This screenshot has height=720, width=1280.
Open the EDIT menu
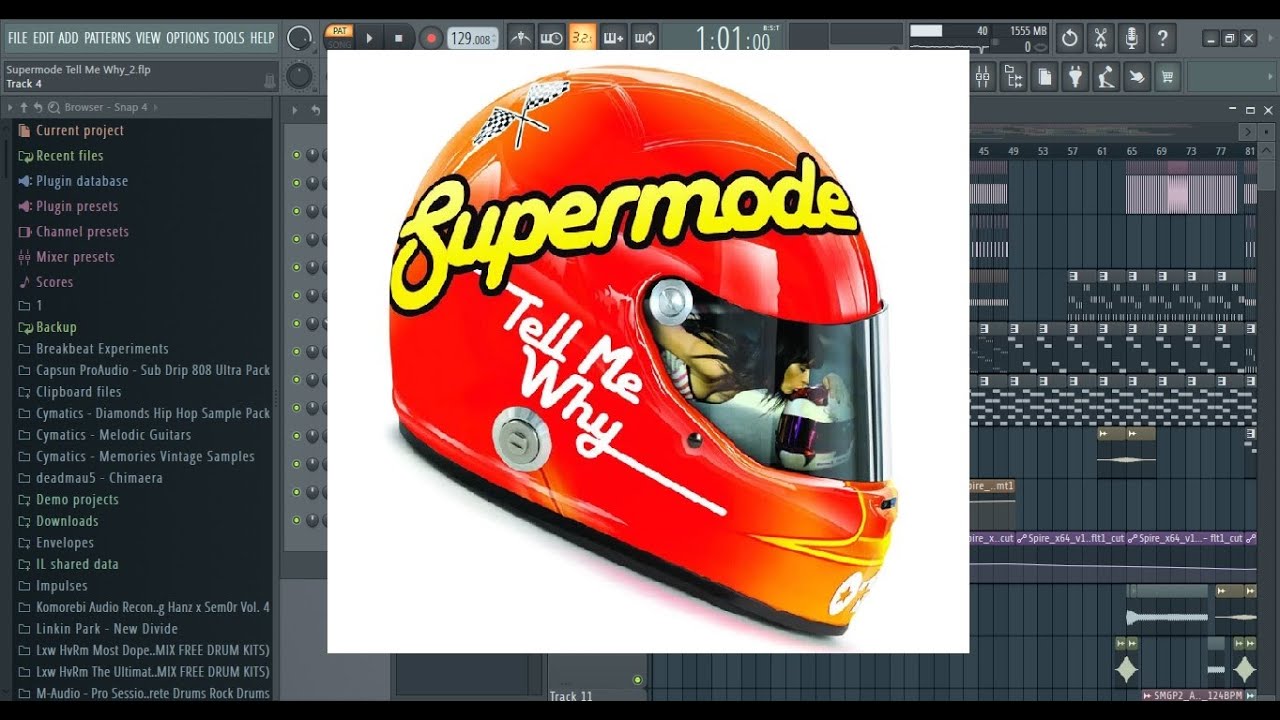pos(43,38)
